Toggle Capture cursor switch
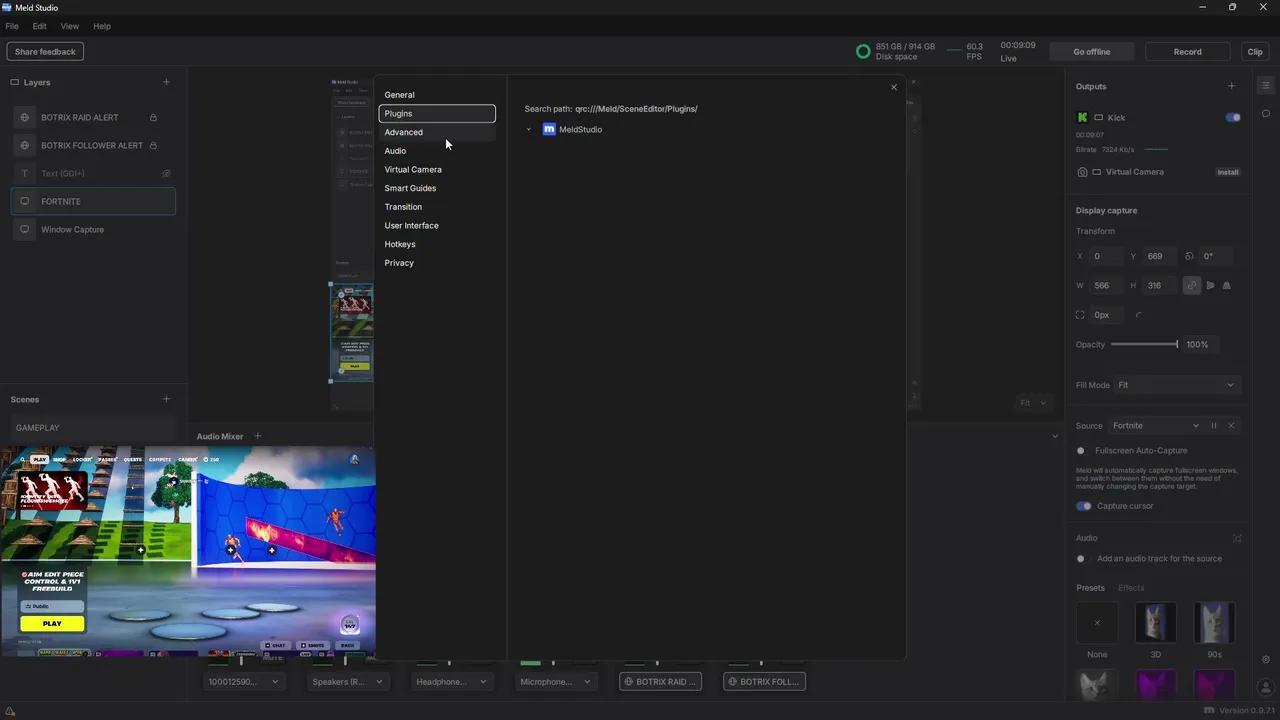 click(1084, 506)
